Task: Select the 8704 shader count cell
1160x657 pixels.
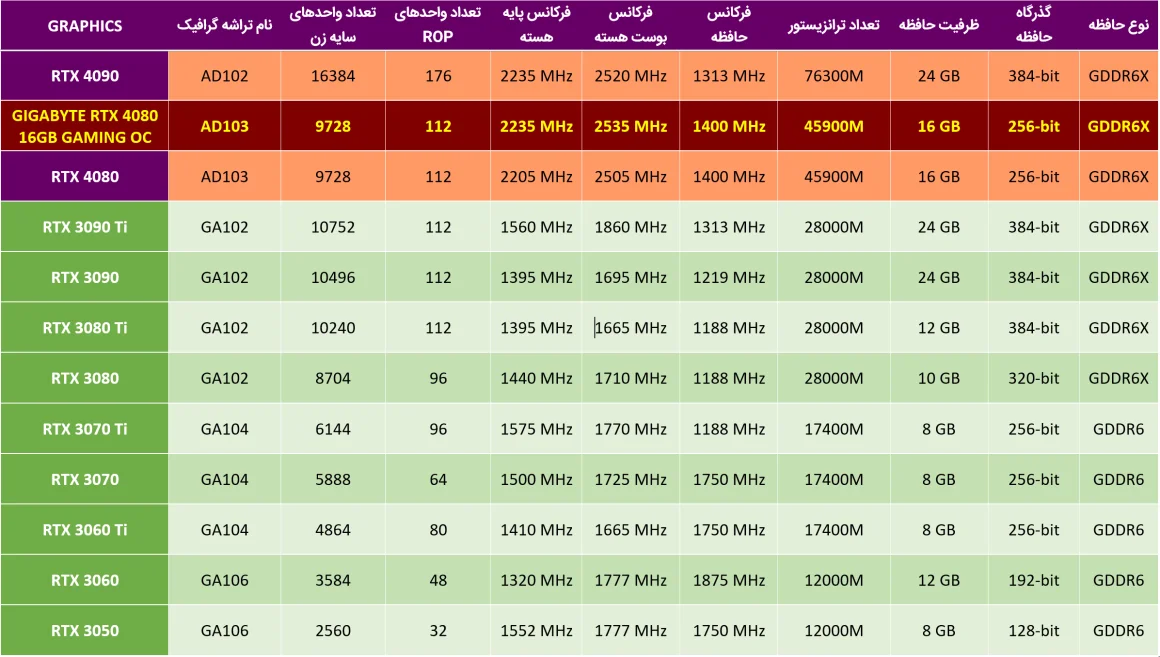Action: point(333,378)
